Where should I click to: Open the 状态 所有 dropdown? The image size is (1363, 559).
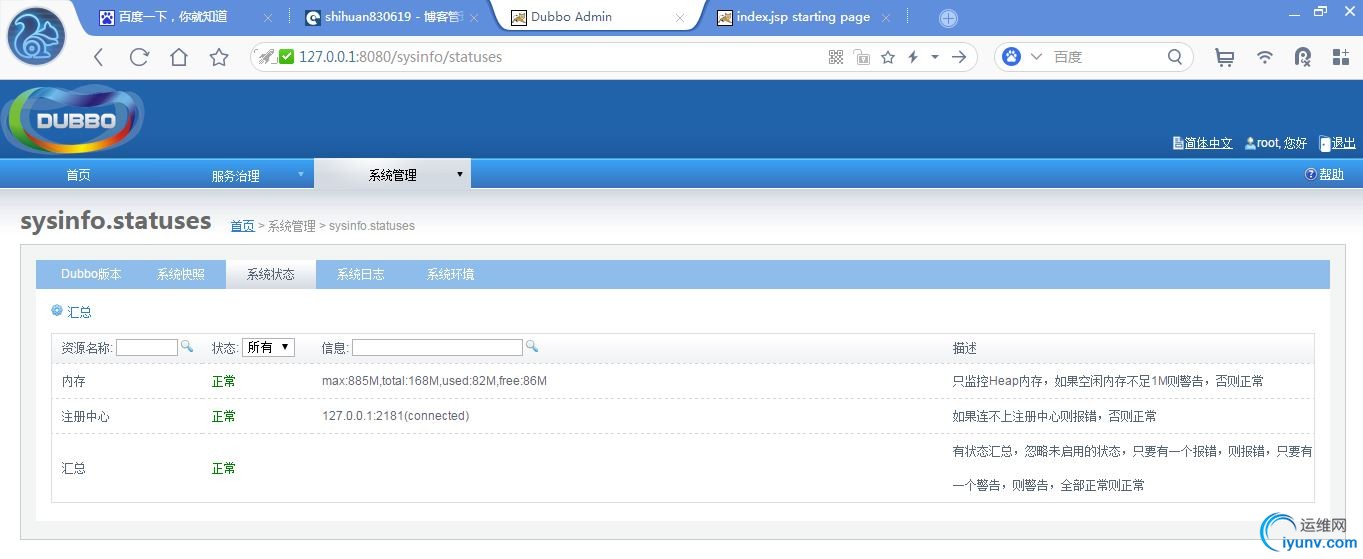[x=268, y=347]
